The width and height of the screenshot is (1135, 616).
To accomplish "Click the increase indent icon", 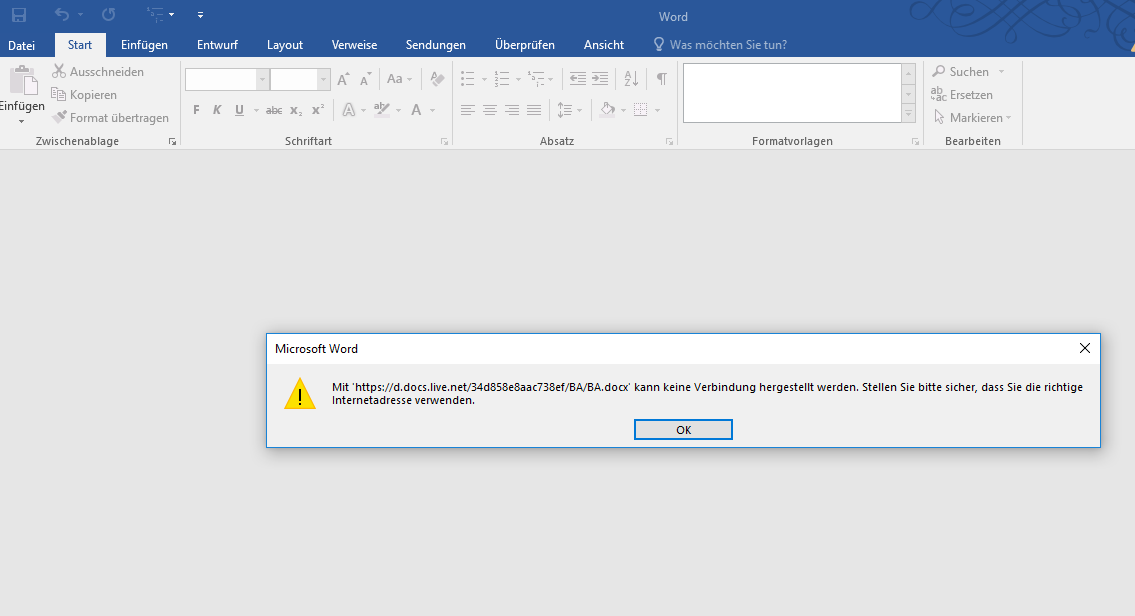I will (600, 79).
